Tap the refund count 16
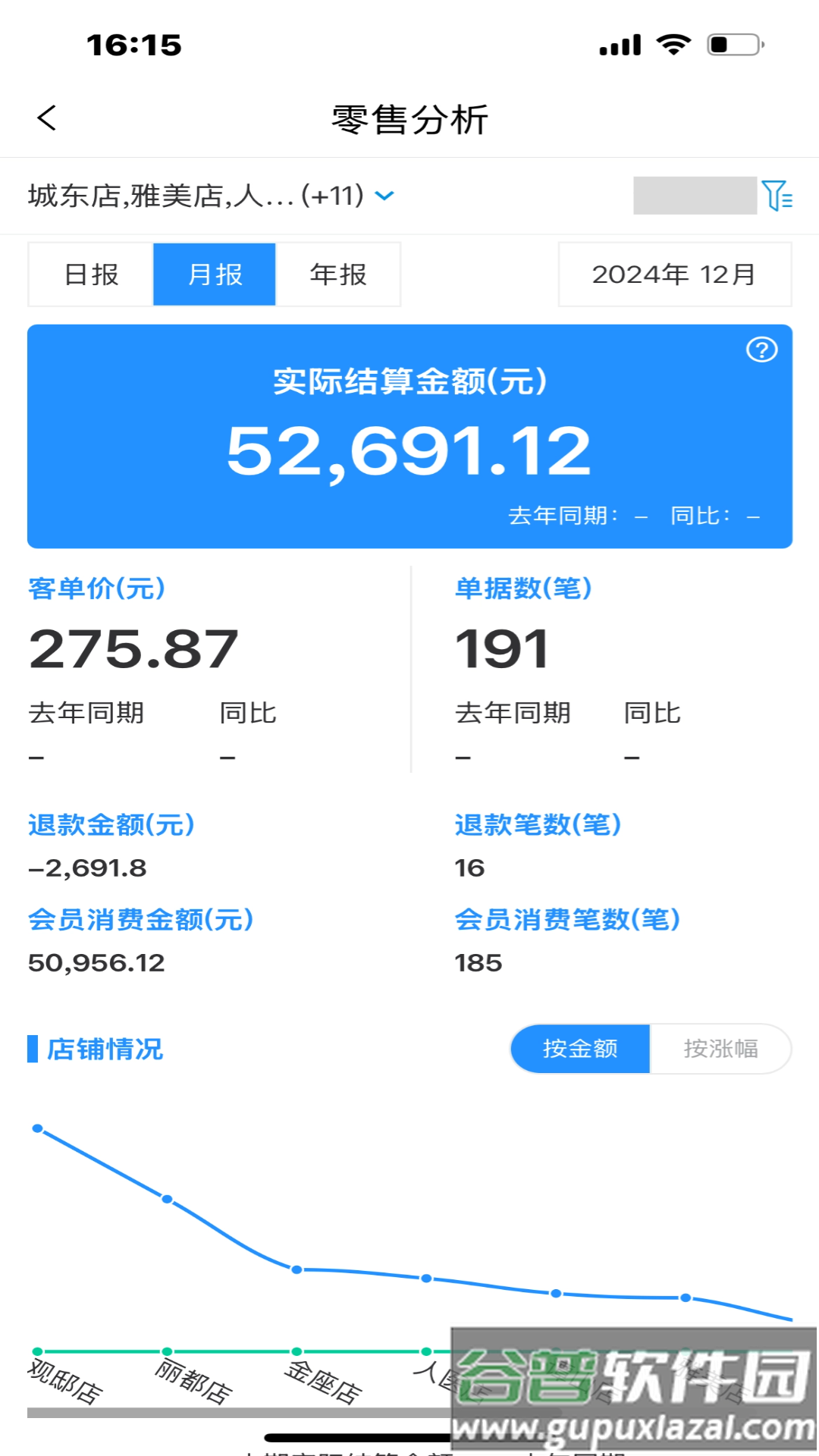The height and width of the screenshot is (1456, 819). pos(469,868)
